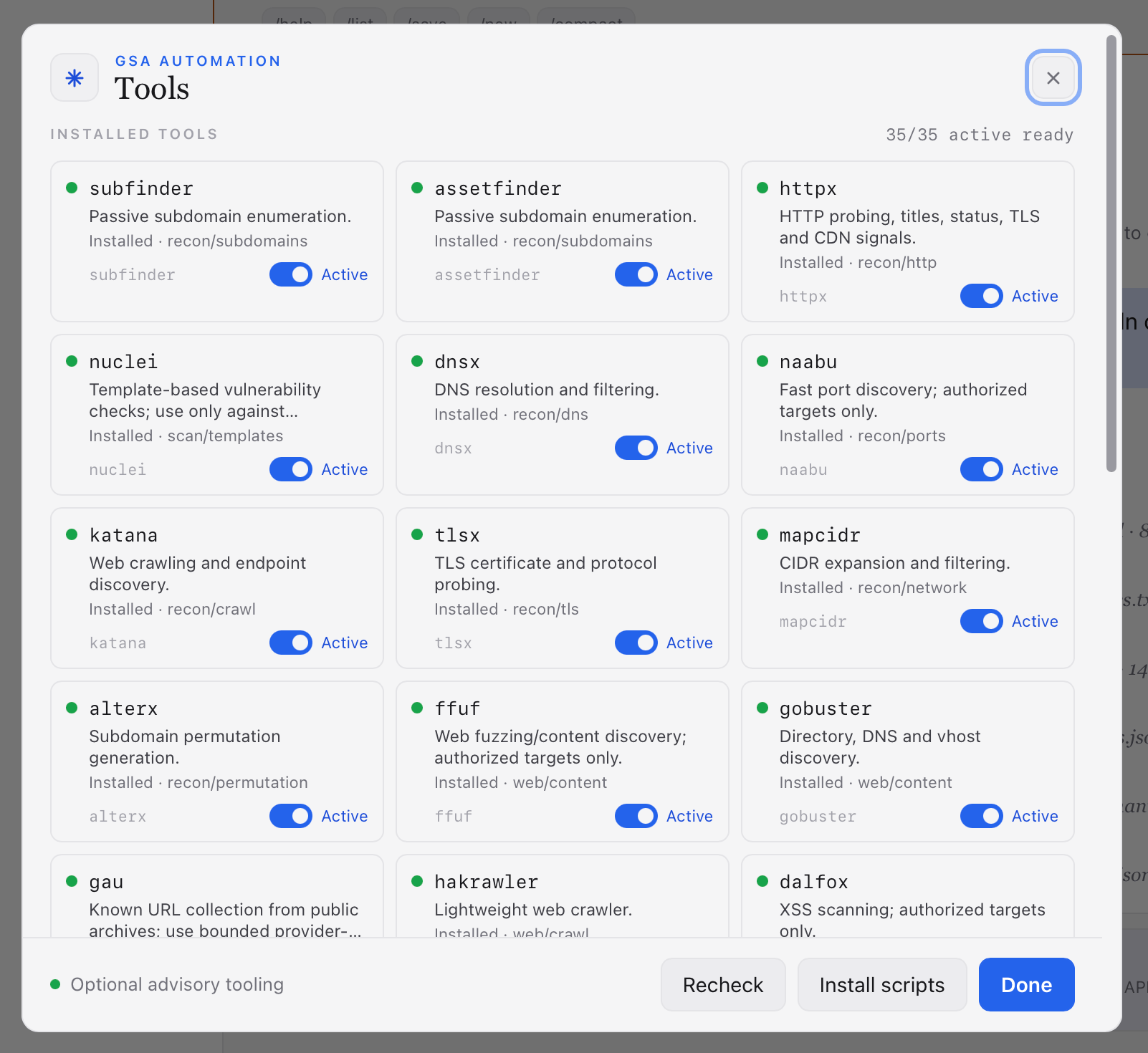
Task: Turn off the tlsx toggle
Action: tap(636, 643)
